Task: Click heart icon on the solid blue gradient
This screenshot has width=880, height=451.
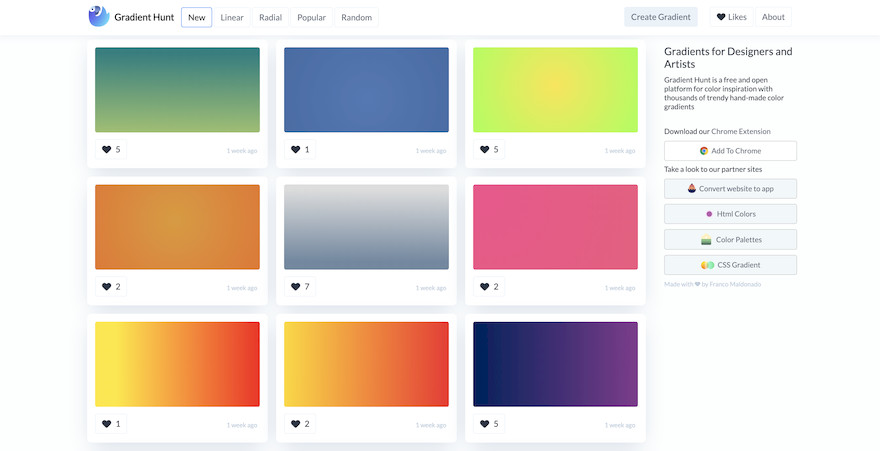Action: (x=296, y=150)
